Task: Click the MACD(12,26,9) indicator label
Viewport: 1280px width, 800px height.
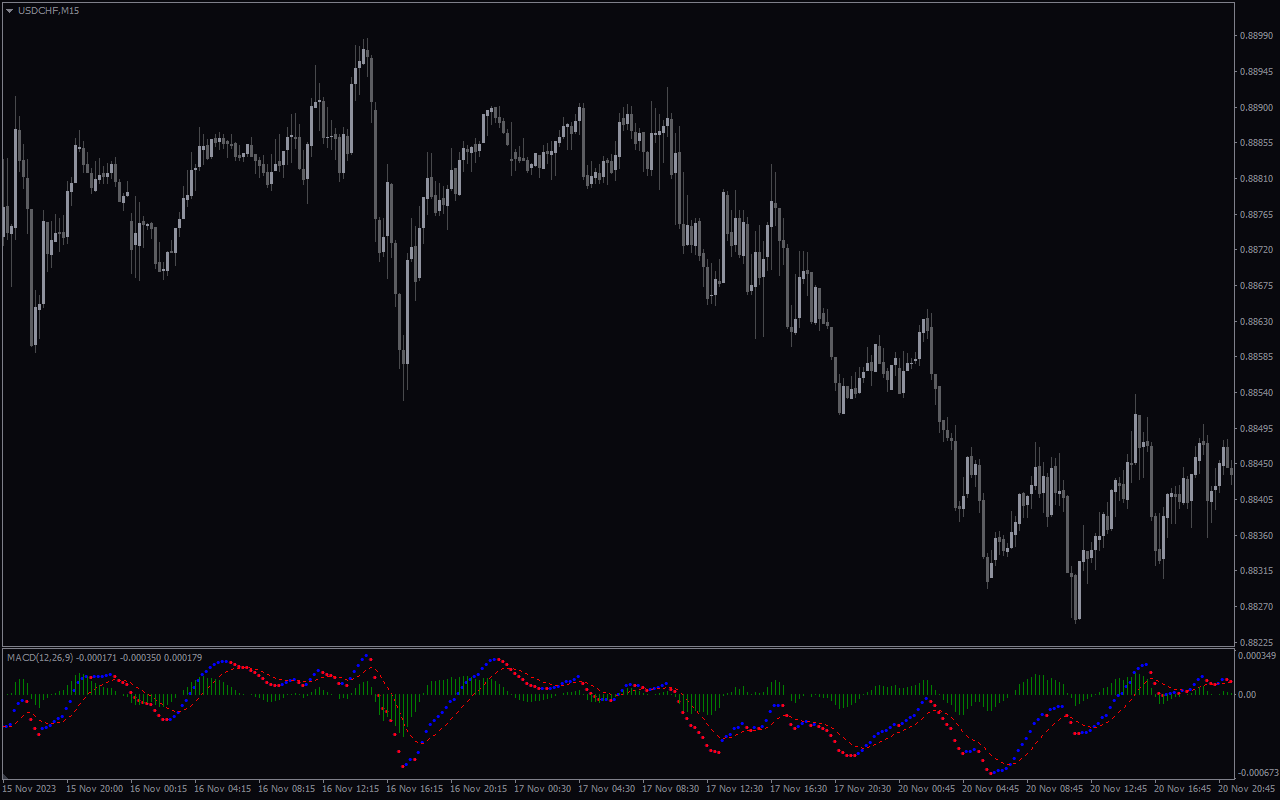Action: pyautogui.click(x=38, y=657)
